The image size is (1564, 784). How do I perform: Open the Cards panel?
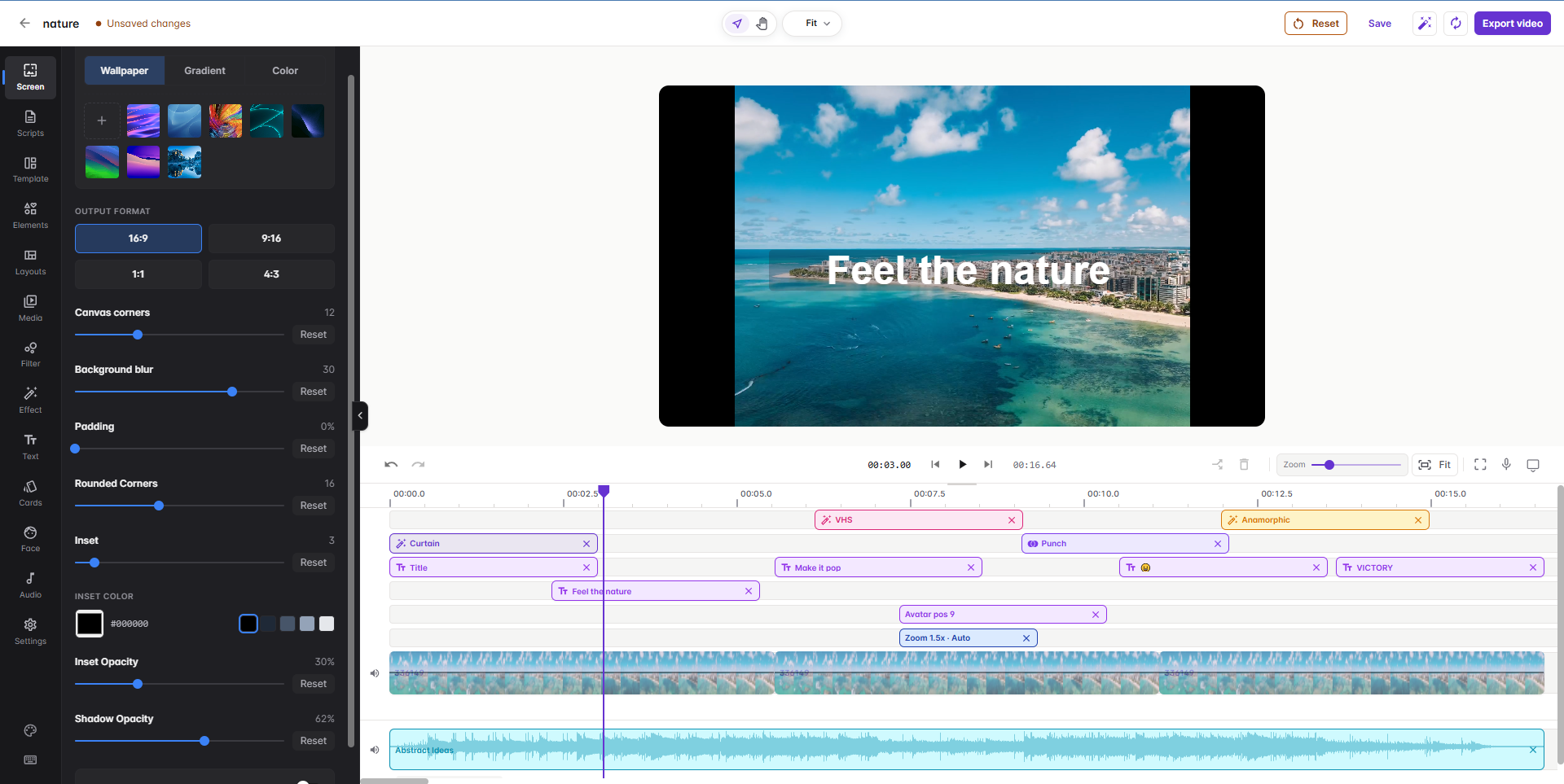tap(30, 493)
